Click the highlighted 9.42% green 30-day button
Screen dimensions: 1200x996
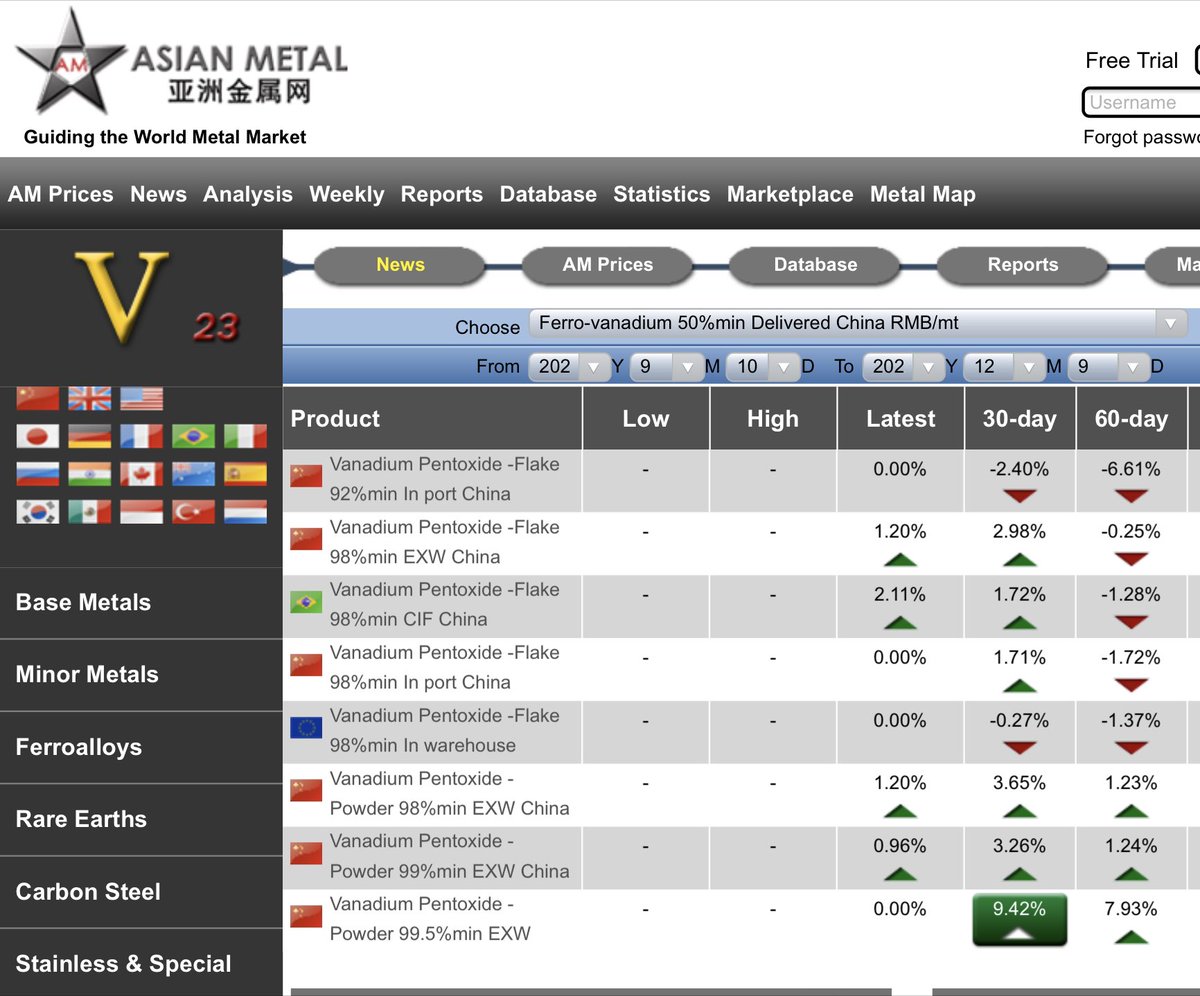tap(1019, 920)
